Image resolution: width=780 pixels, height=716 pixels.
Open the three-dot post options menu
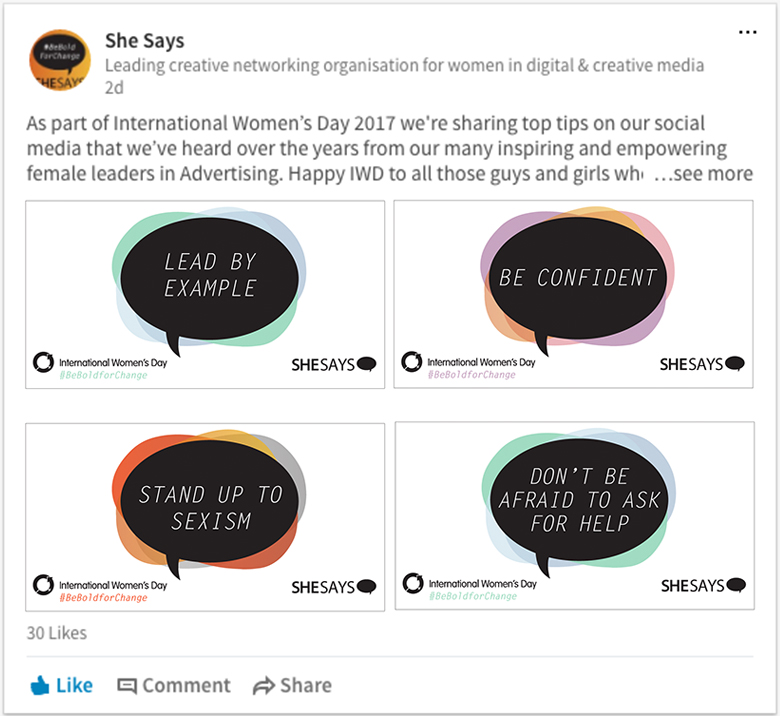pyautogui.click(x=747, y=33)
